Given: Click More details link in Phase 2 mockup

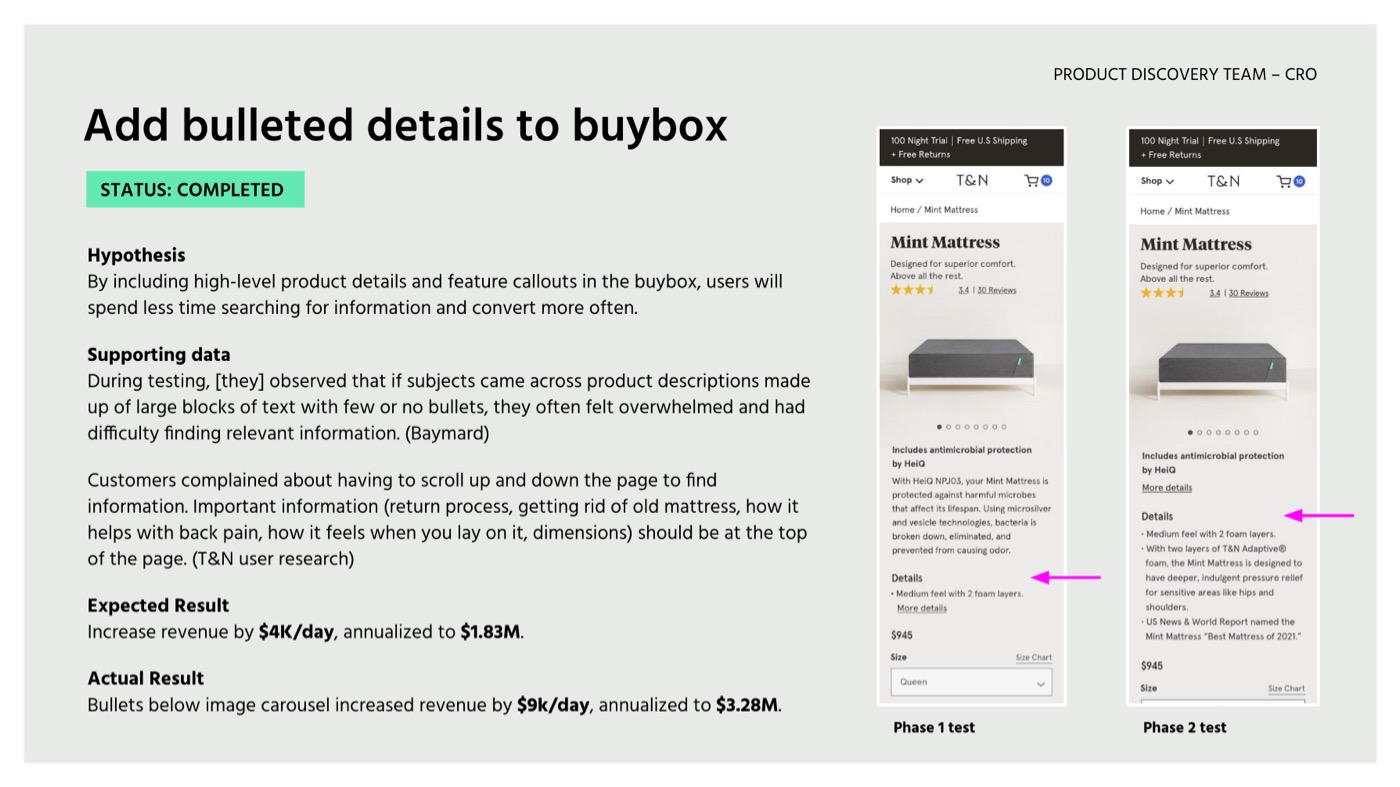Looking at the screenshot, I should pos(1167,488).
